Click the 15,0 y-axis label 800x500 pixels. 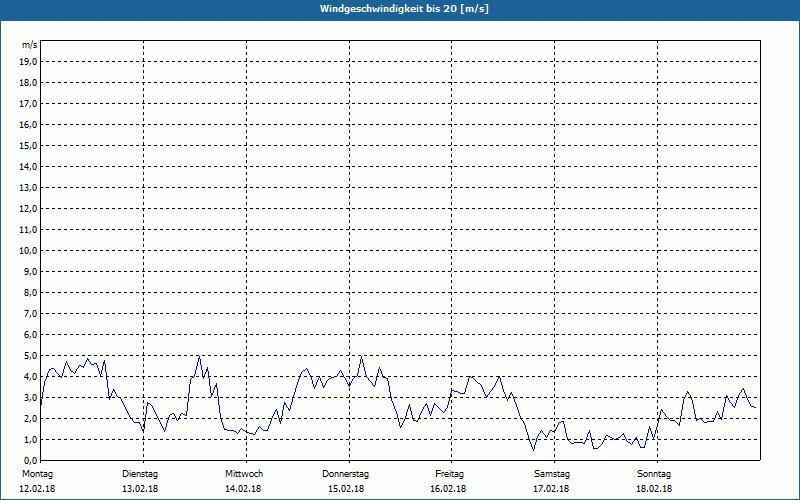28,145
